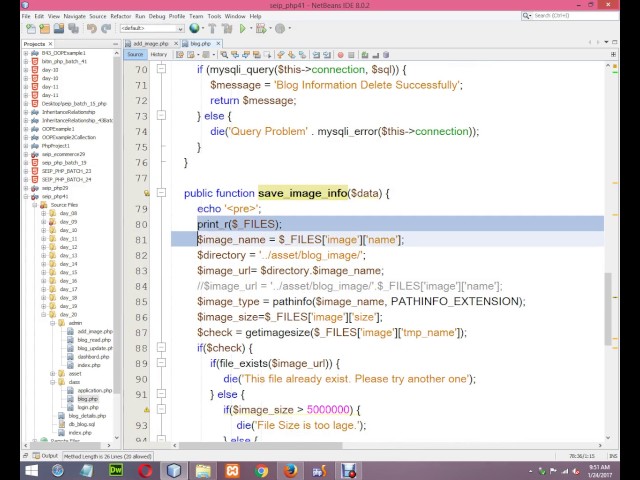Expand the seip_php29 project node
Screen dimensions: 640x480
tap(26, 188)
